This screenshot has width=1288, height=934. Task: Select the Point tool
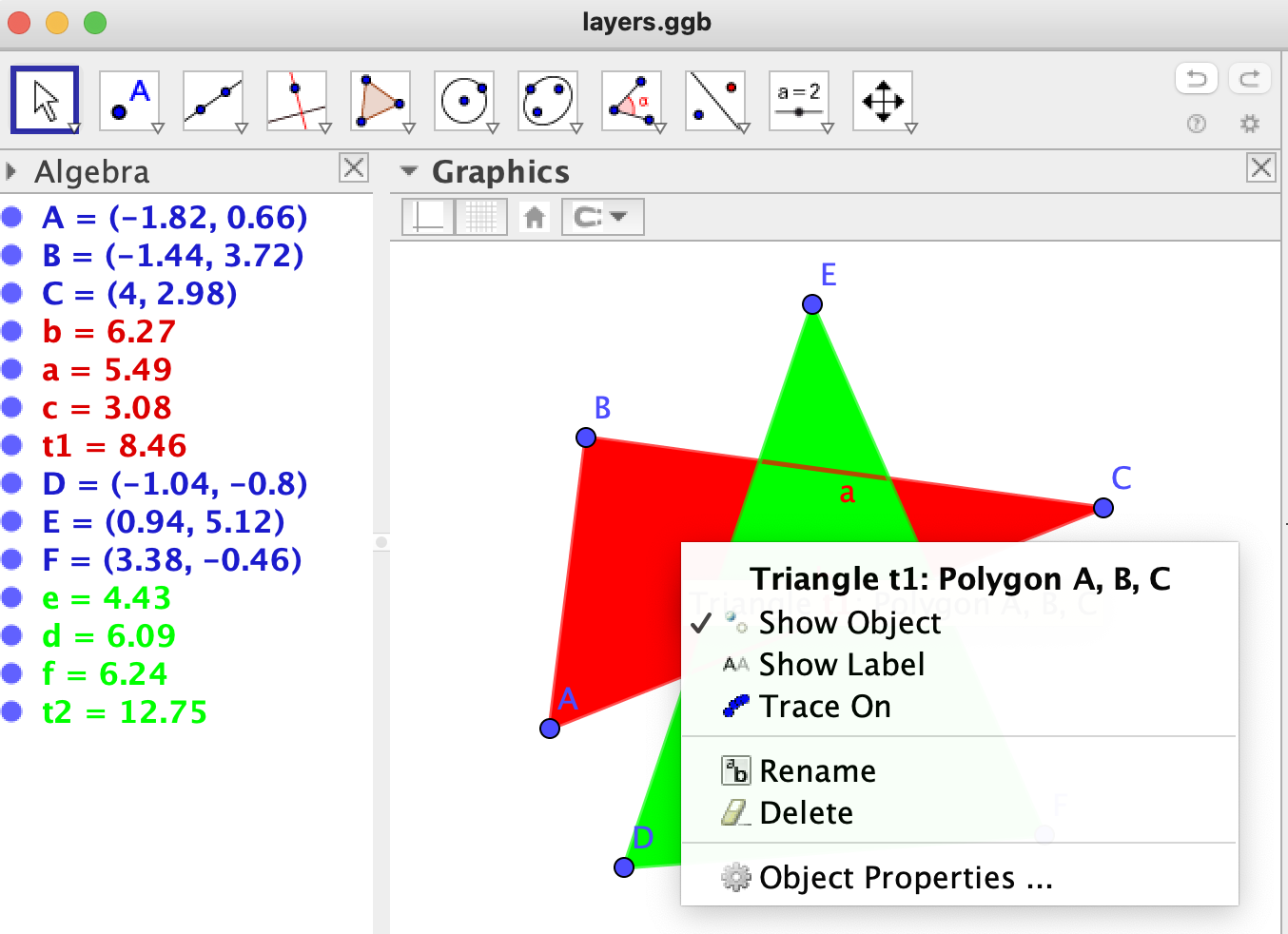(128, 100)
